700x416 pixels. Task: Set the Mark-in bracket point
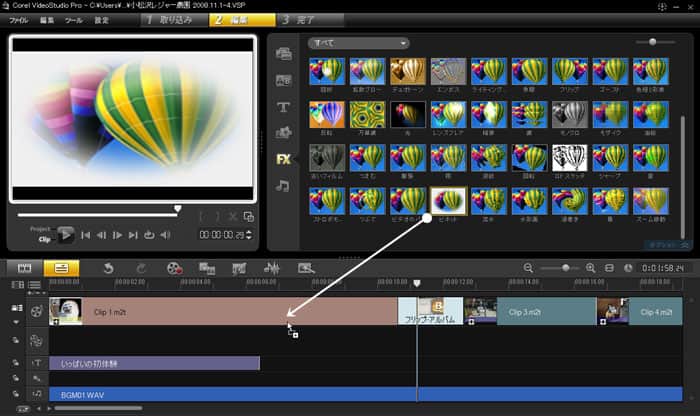click(x=202, y=217)
